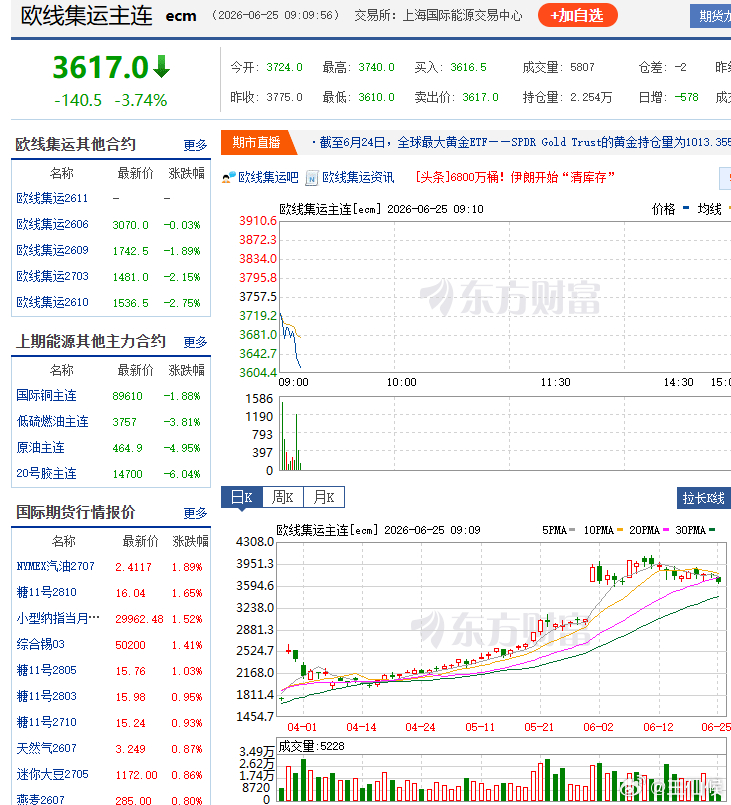
Task: Click the intraday price line chart
Action: tap(505, 297)
